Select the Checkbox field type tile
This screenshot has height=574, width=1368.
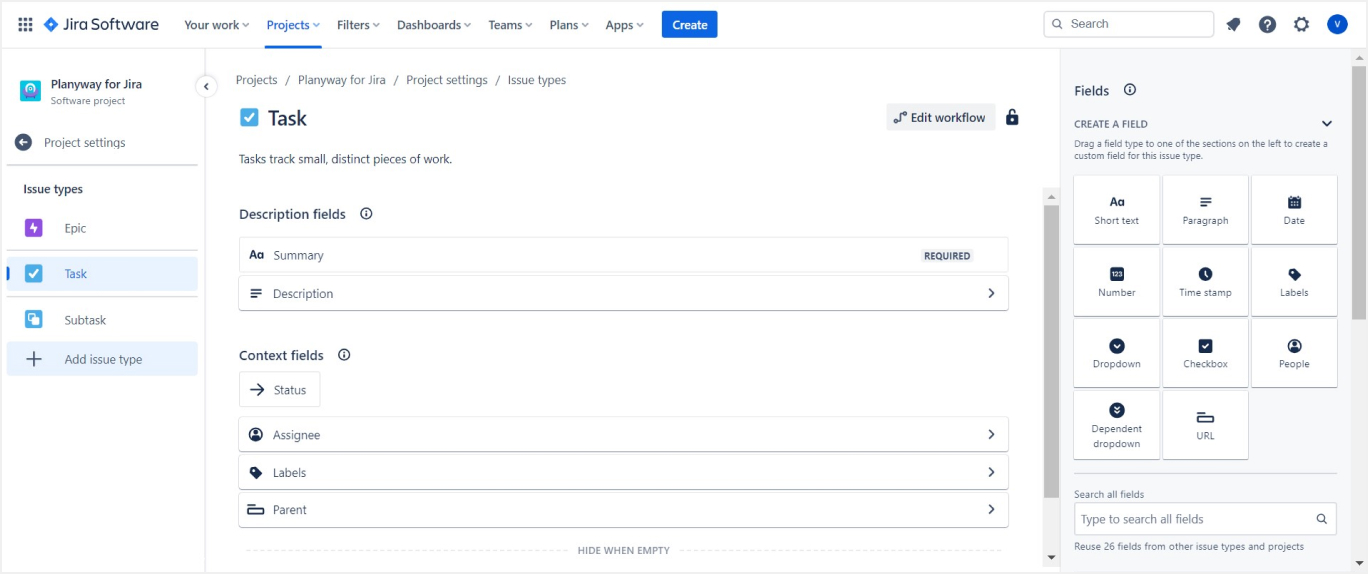tap(1205, 353)
